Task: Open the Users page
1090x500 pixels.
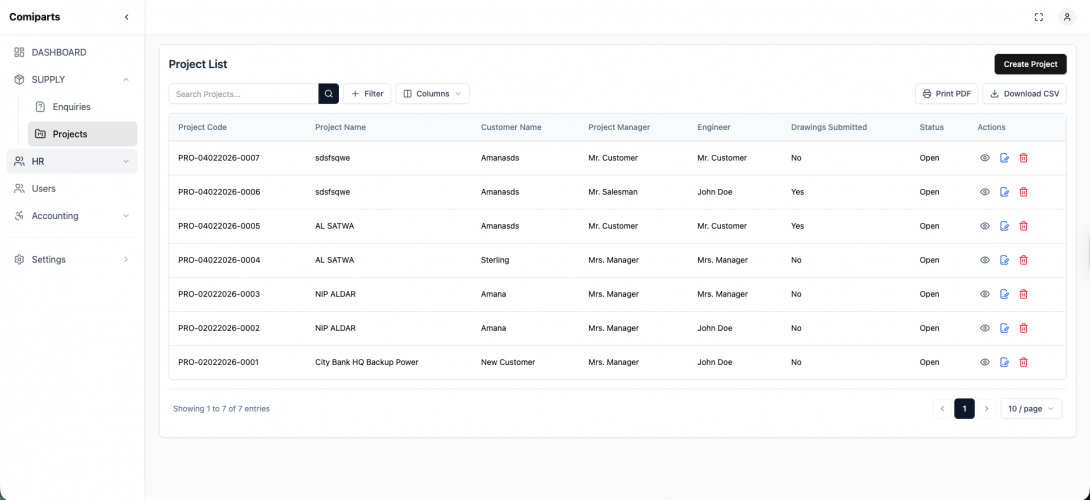Action: point(72,188)
